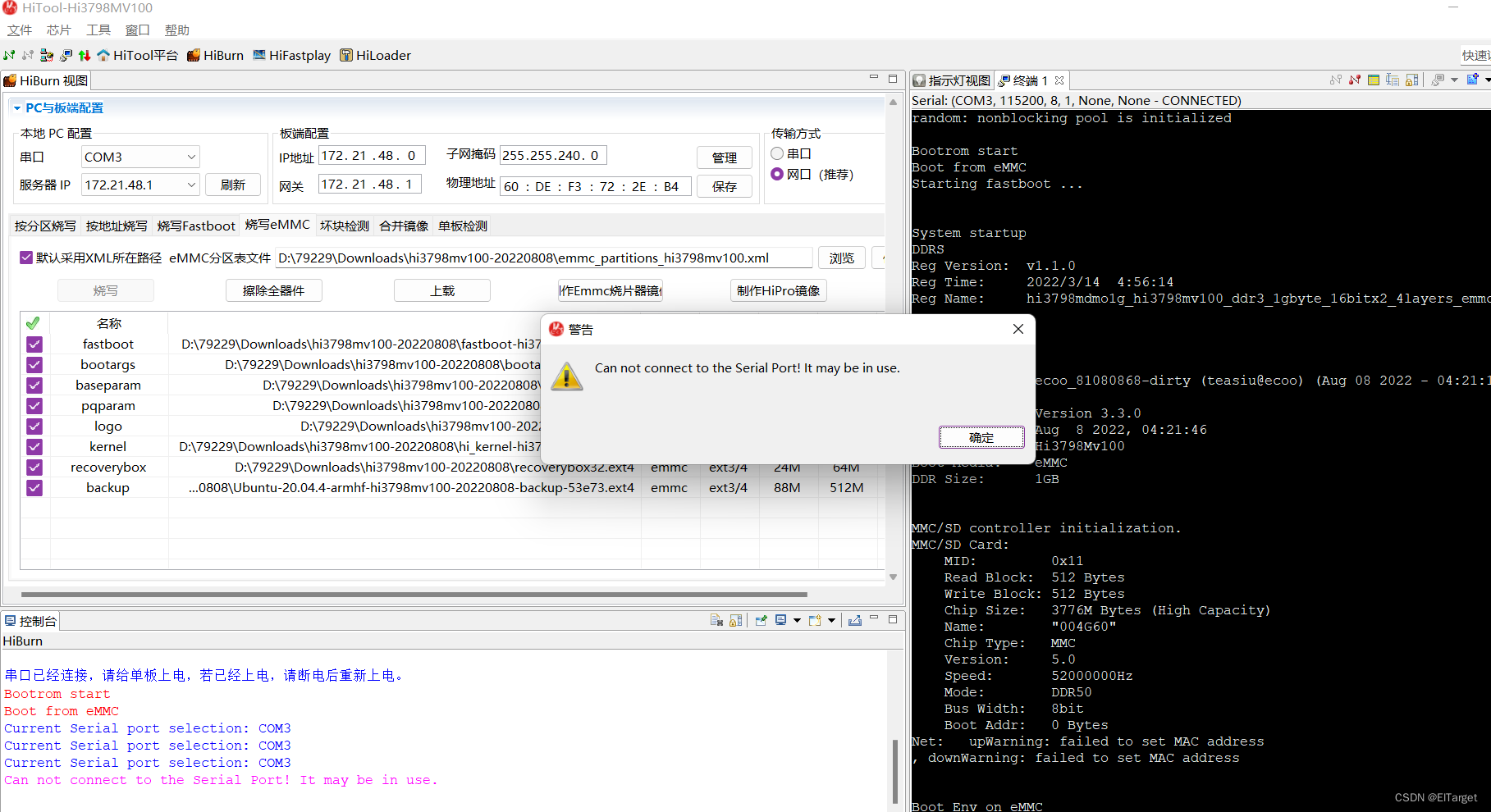Collapse the PC与板端配置 section
Screen dimensions: 1491x812
[16, 107]
